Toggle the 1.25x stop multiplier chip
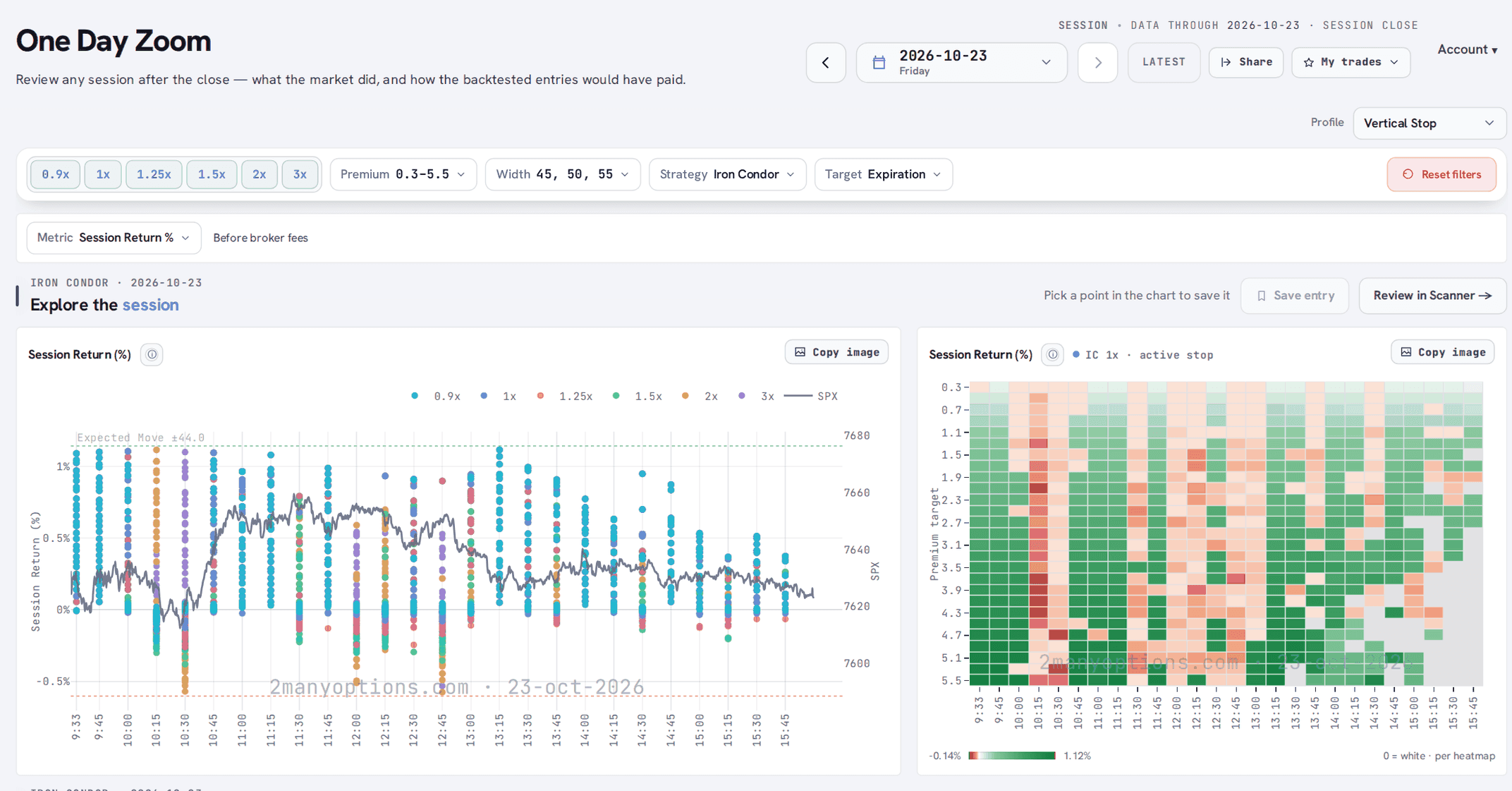1512x791 pixels. click(154, 174)
